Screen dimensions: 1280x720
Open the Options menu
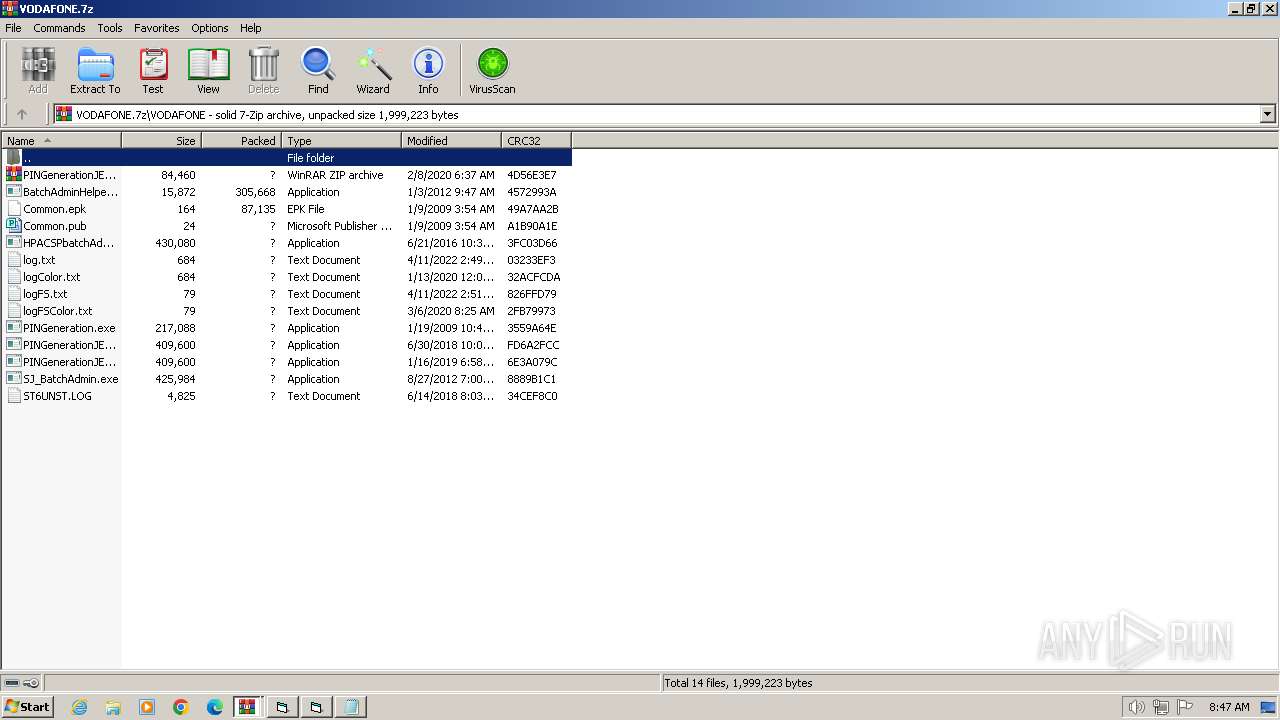point(210,28)
